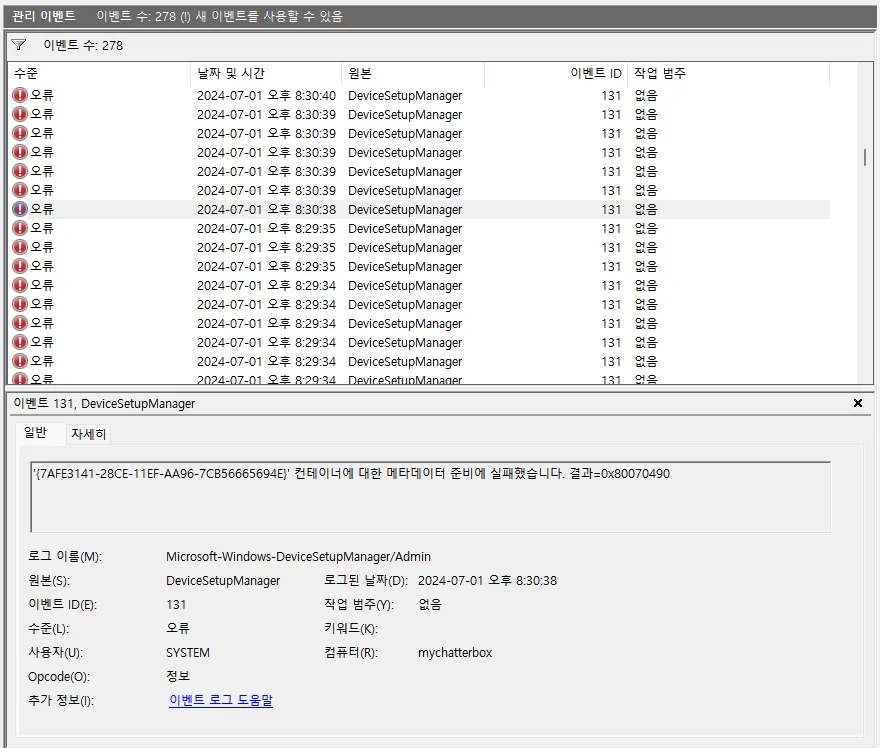This screenshot has width=880, height=748.
Task: Click the error icon of the 8:30:38 event
Action: tap(20, 210)
